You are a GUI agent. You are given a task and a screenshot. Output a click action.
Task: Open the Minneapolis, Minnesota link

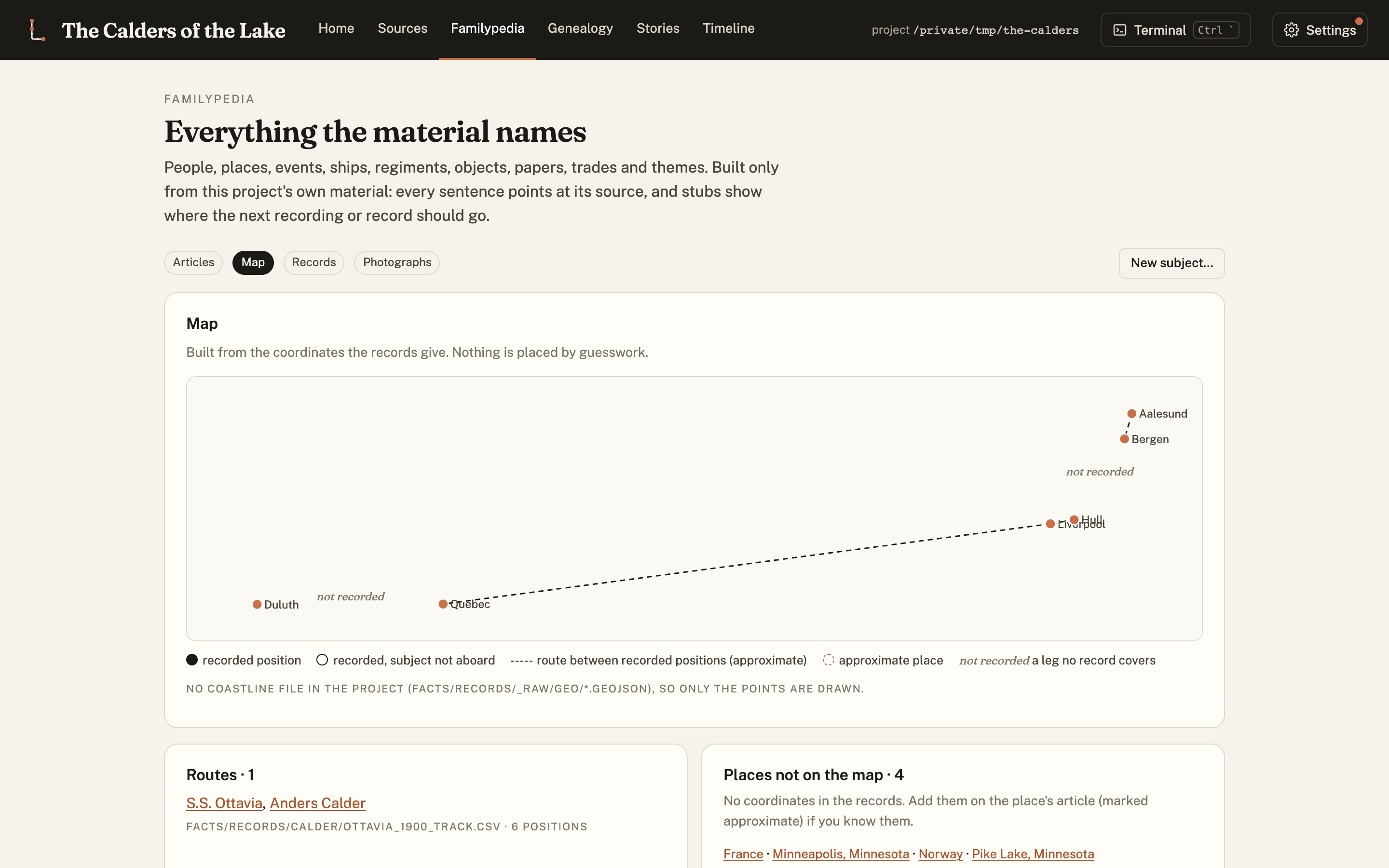(x=841, y=854)
